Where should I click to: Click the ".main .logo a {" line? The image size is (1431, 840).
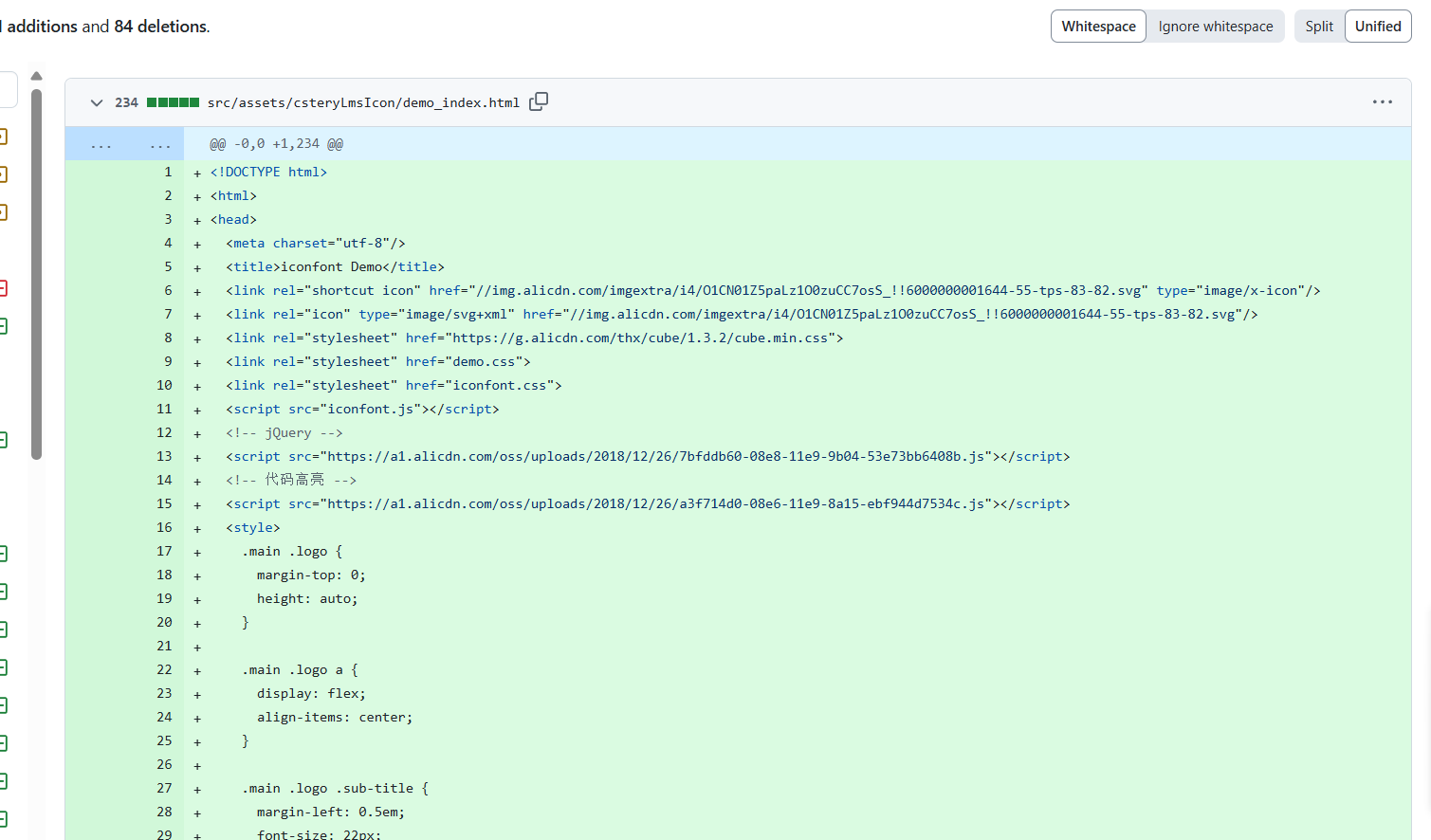coord(300,669)
